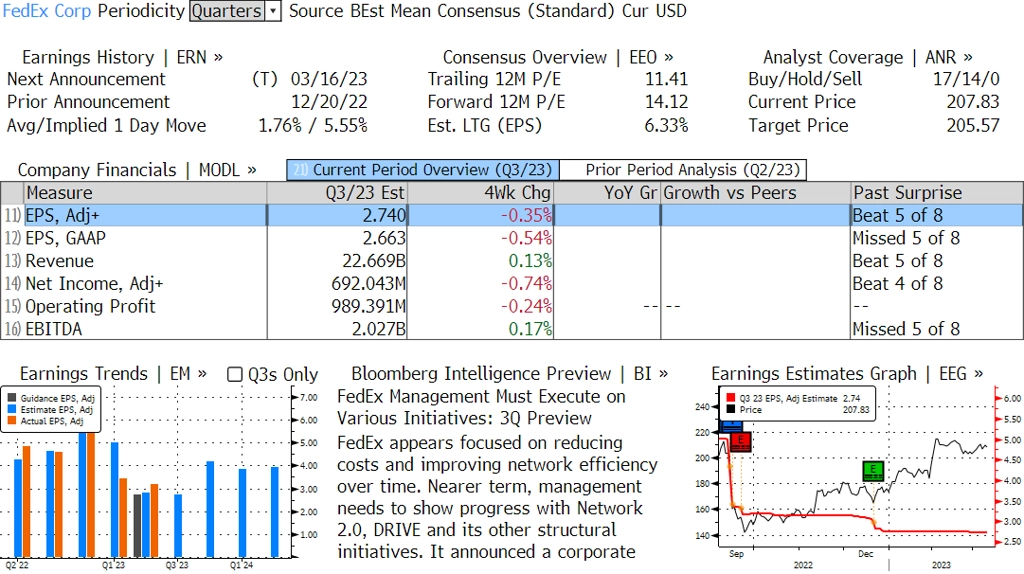Open Analyst Coverage ANR link
The image size is (1024, 574).
pos(867,57)
